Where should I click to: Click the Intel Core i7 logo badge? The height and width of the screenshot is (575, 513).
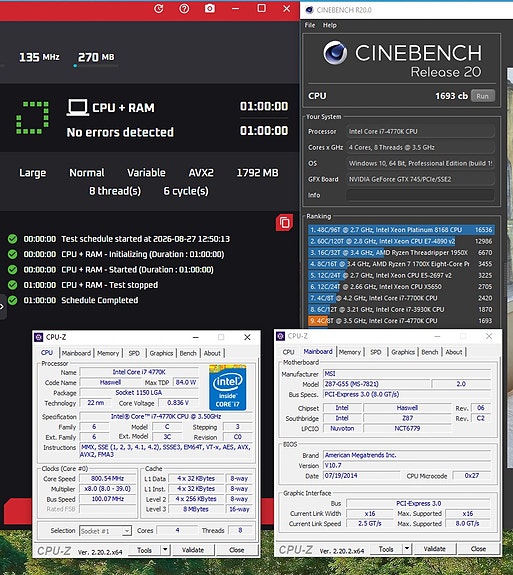[227, 387]
